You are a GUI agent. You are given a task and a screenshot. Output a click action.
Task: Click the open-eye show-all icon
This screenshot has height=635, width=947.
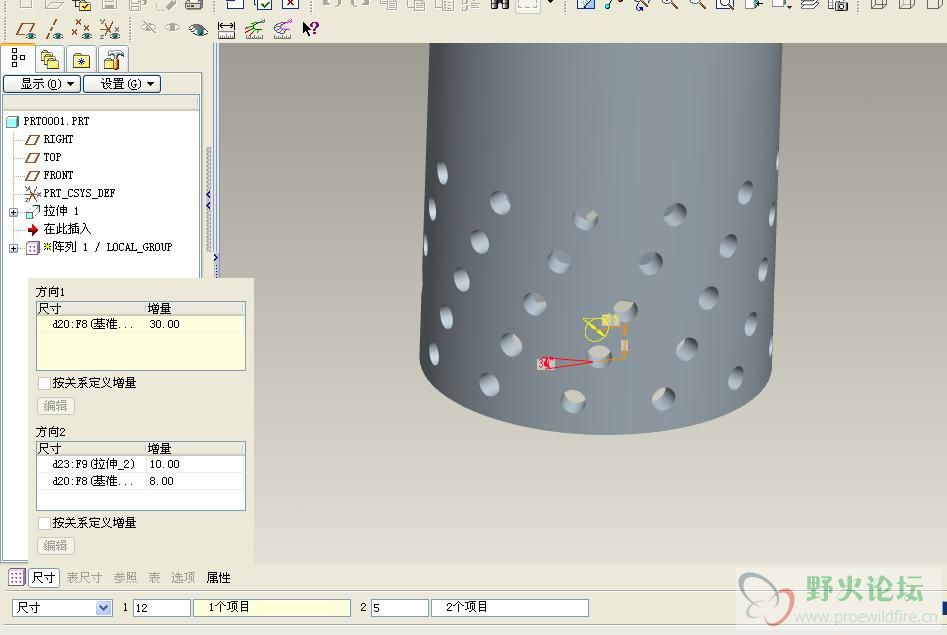(197, 29)
